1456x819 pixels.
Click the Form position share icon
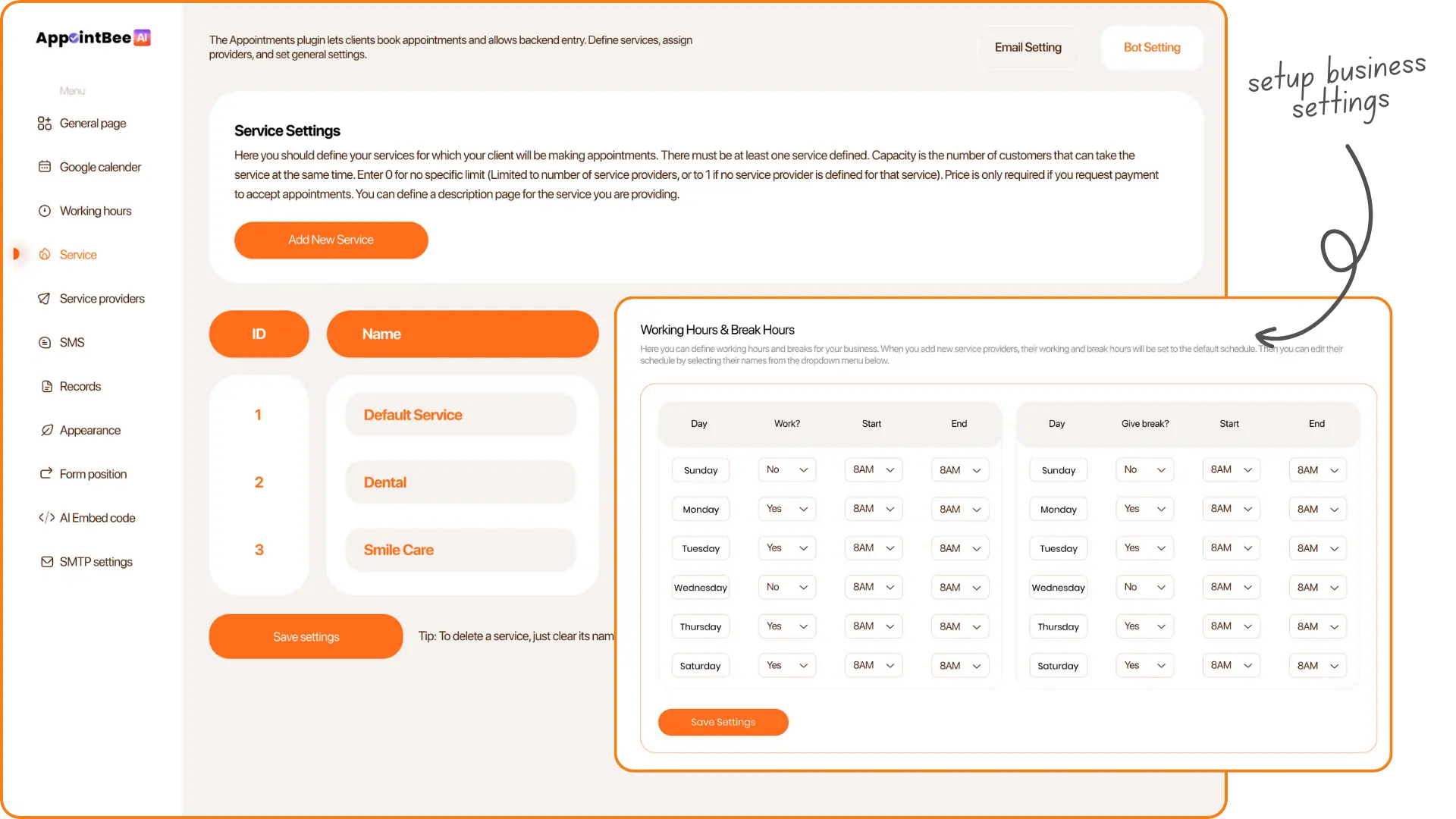click(46, 474)
